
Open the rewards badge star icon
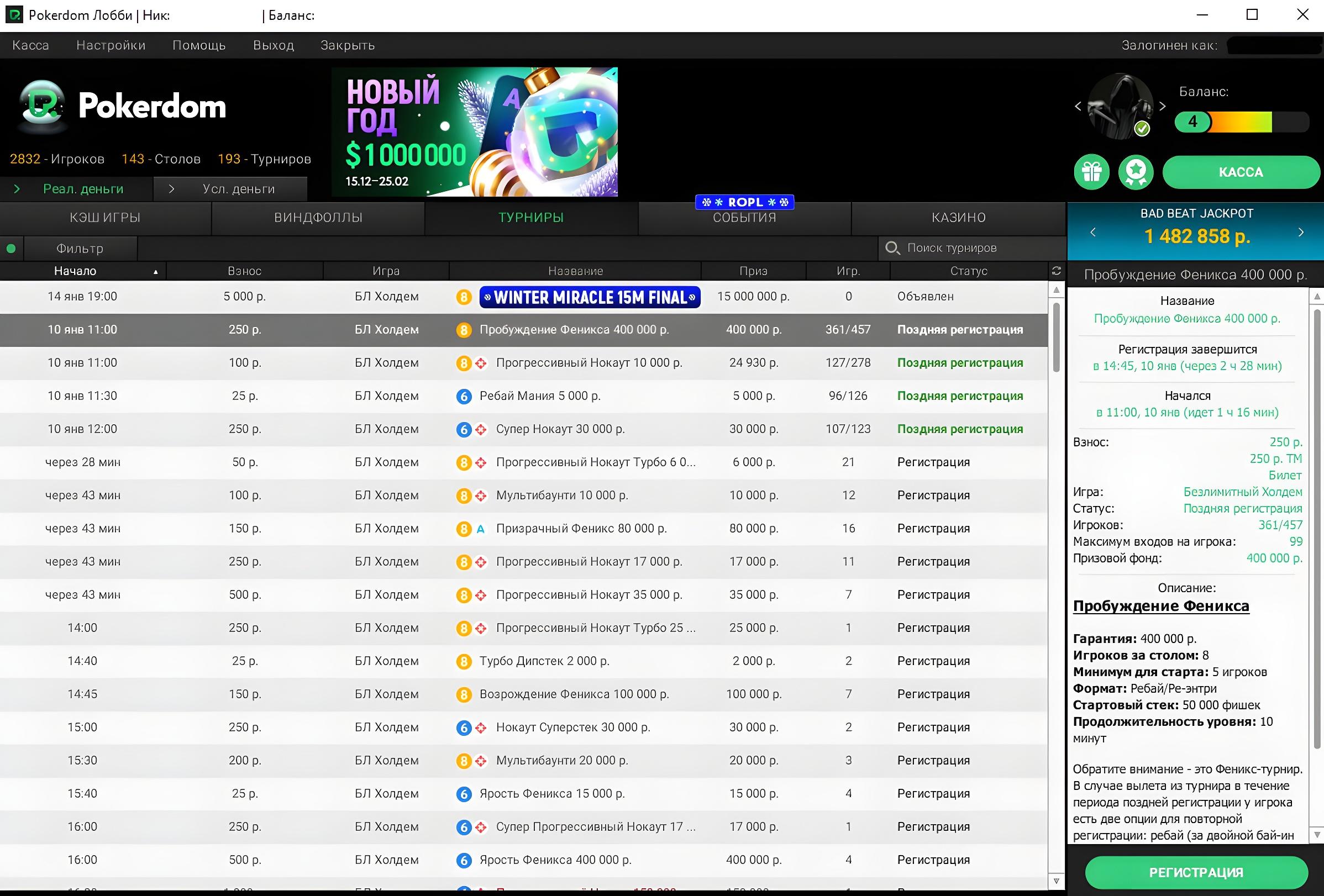tap(1136, 172)
